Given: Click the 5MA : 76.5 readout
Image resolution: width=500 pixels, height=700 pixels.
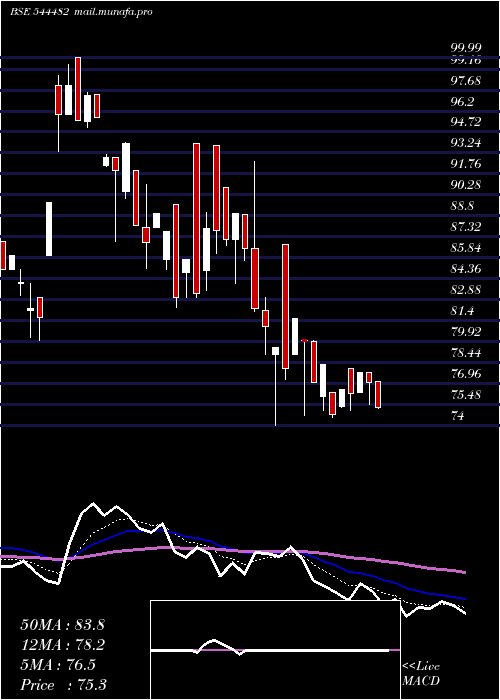Looking at the screenshot, I should [58, 665].
